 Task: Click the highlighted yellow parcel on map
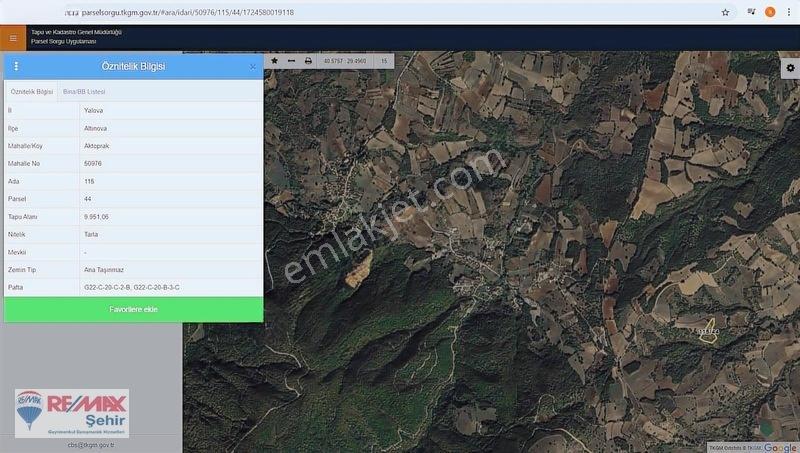[x=708, y=330]
